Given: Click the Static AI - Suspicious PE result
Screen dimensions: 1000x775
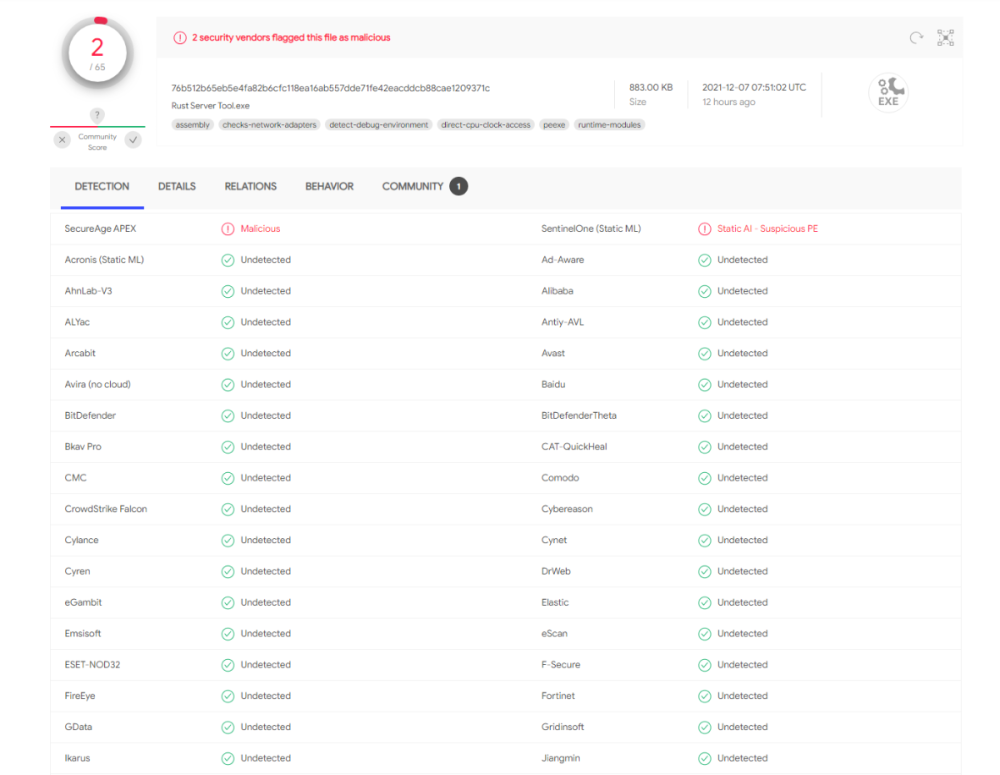Looking at the screenshot, I should tap(767, 229).
